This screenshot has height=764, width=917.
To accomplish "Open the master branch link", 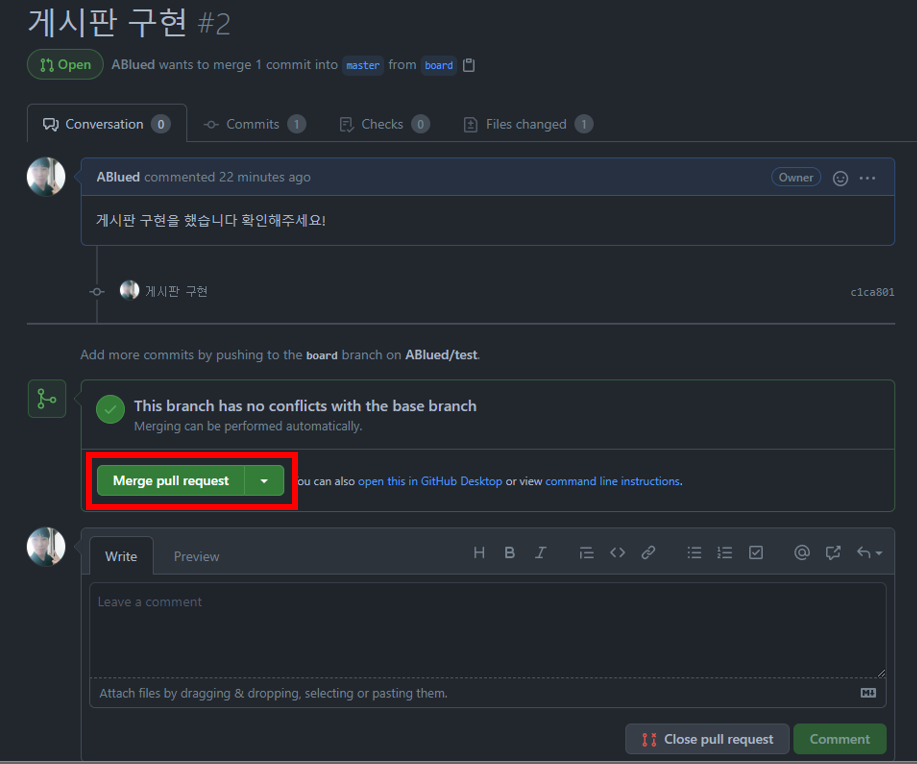I will click(x=363, y=65).
